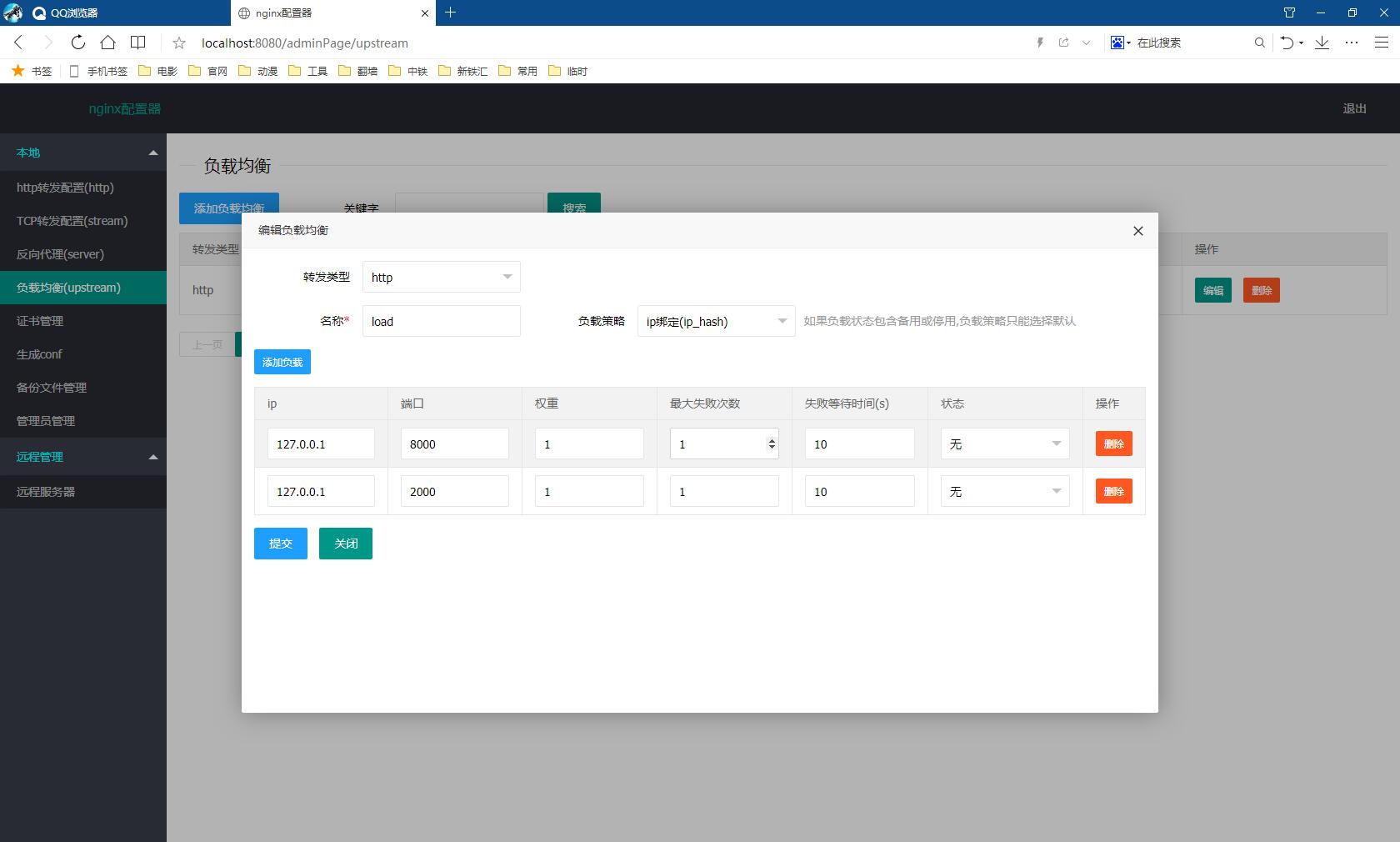Open http转发配置(http) menu item
This screenshot has width=1400, height=842.
point(83,188)
